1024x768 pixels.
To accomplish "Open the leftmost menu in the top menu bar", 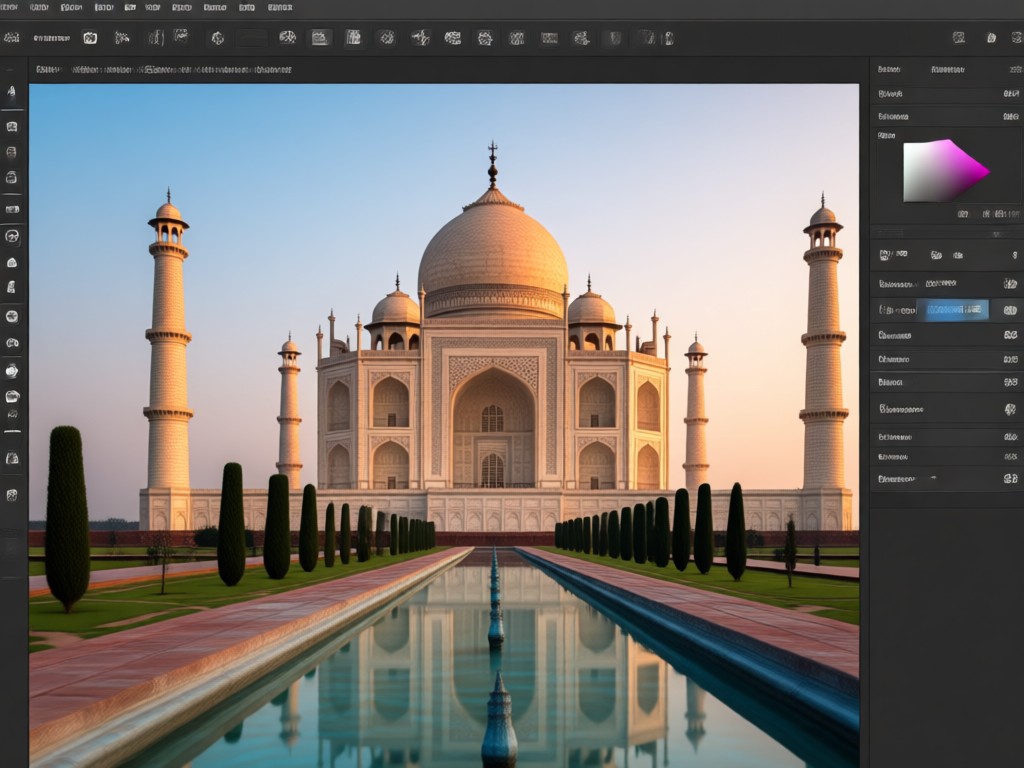I will pyautogui.click(x=9, y=8).
